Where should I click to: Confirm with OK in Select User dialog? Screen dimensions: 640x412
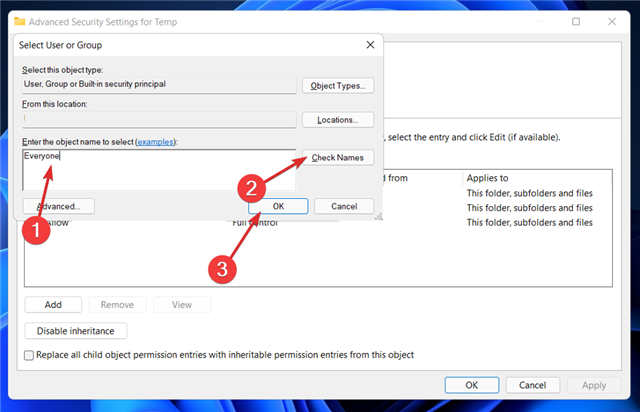coord(278,206)
